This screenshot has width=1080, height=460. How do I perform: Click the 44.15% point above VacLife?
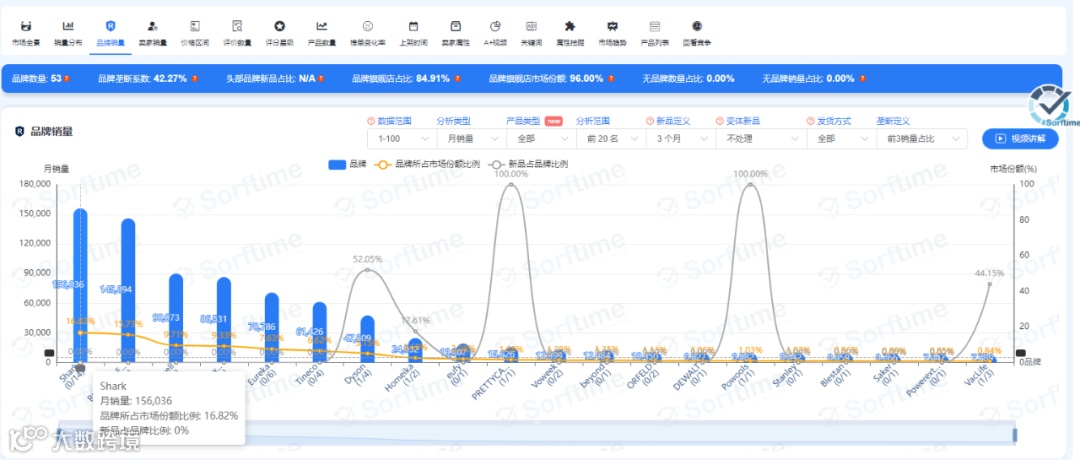(x=989, y=284)
